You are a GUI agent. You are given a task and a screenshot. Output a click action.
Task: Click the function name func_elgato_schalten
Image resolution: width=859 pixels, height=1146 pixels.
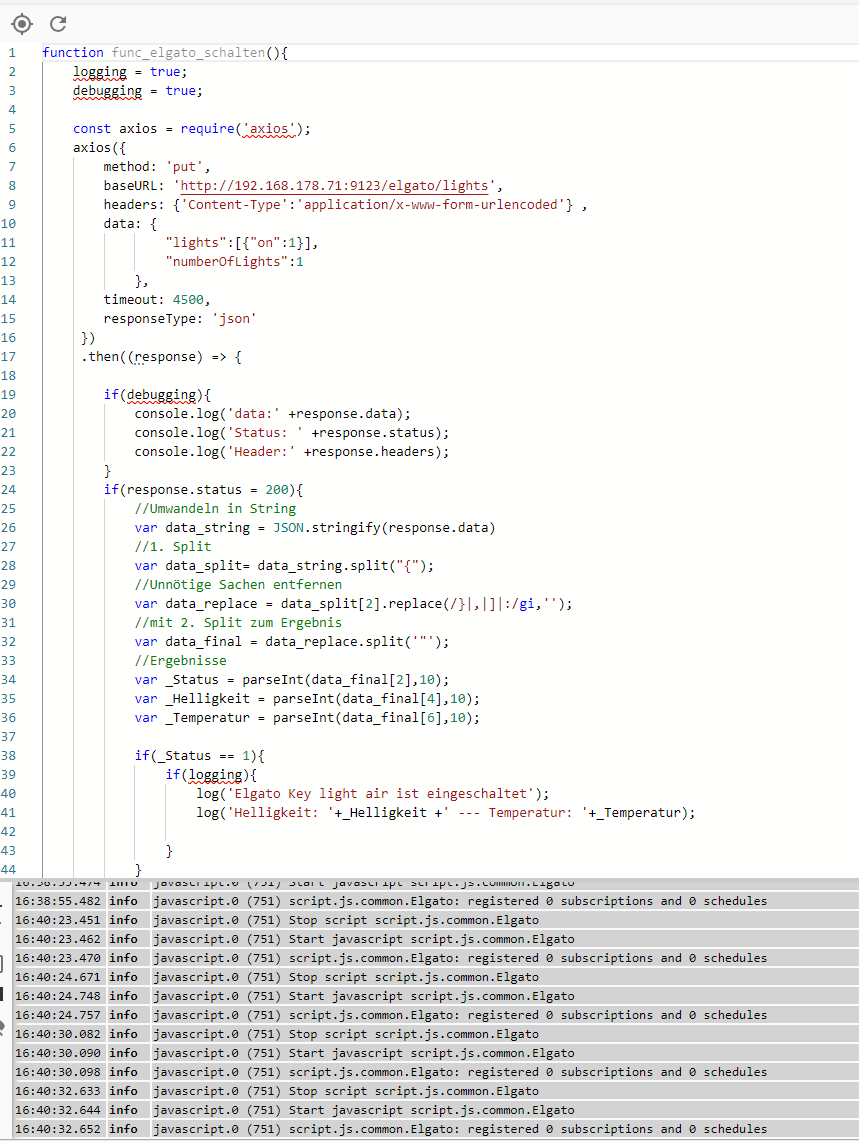tap(188, 53)
